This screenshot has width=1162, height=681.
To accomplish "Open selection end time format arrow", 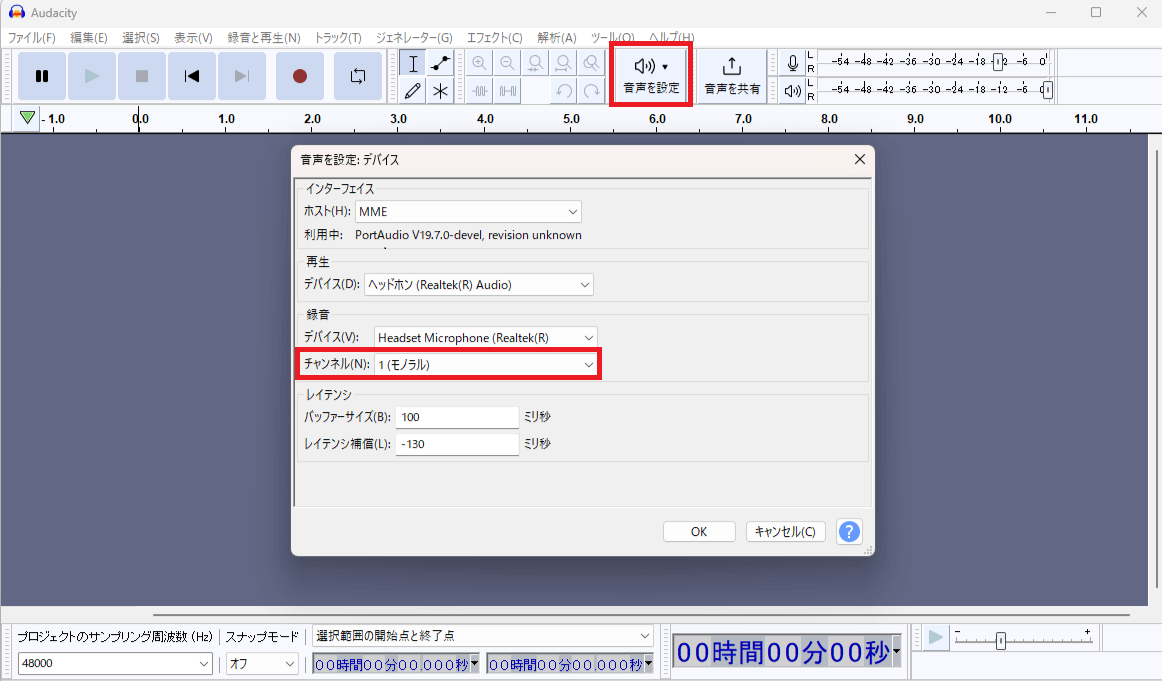I will pyautogui.click(x=648, y=664).
